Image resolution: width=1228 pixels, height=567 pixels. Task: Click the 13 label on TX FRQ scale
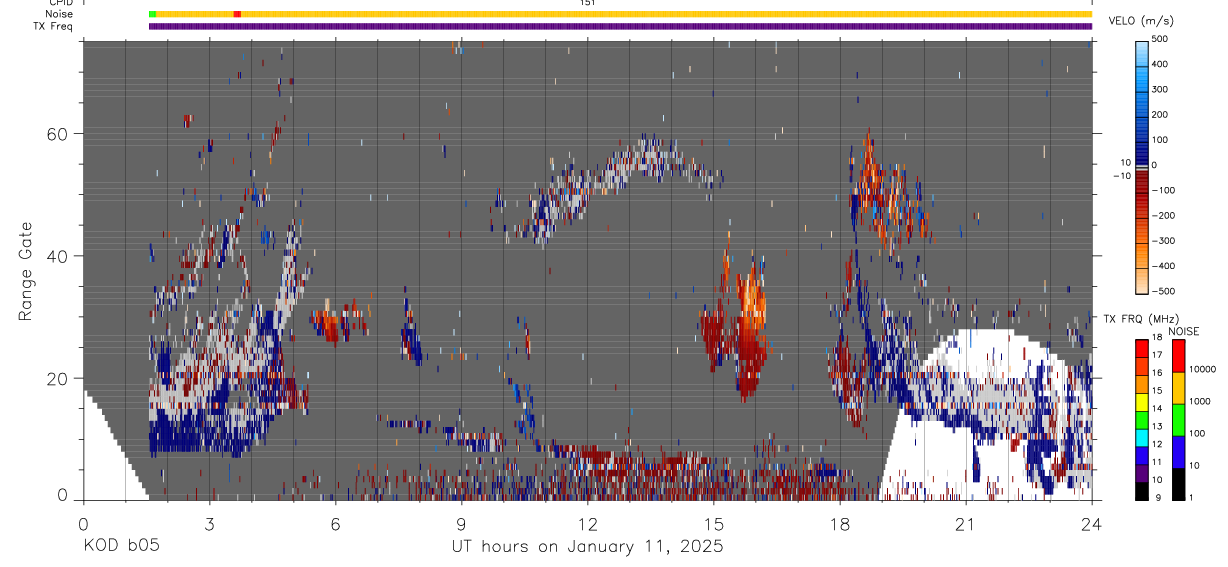point(1157,426)
